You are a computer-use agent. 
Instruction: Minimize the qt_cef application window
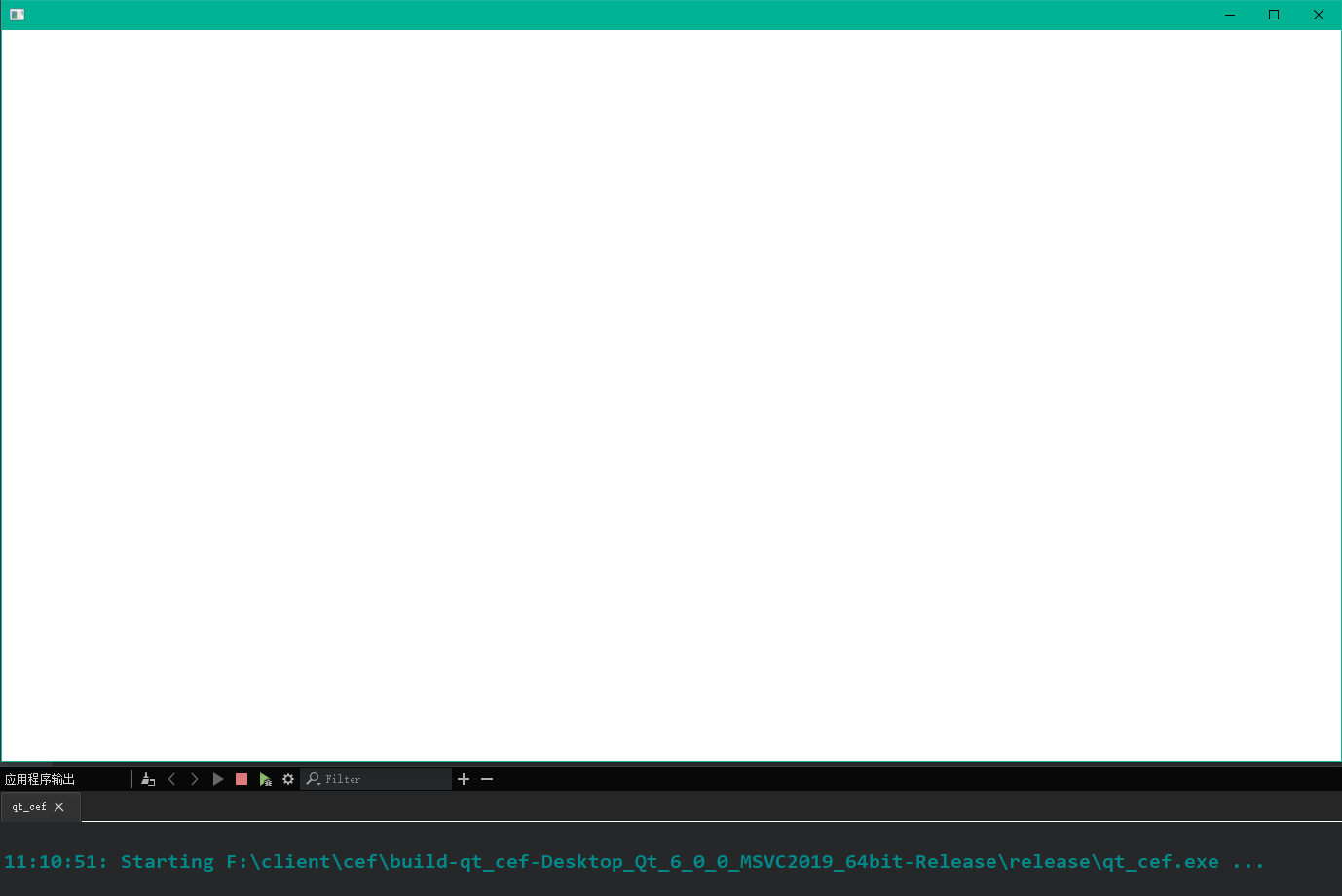[x=1228, y=14]
